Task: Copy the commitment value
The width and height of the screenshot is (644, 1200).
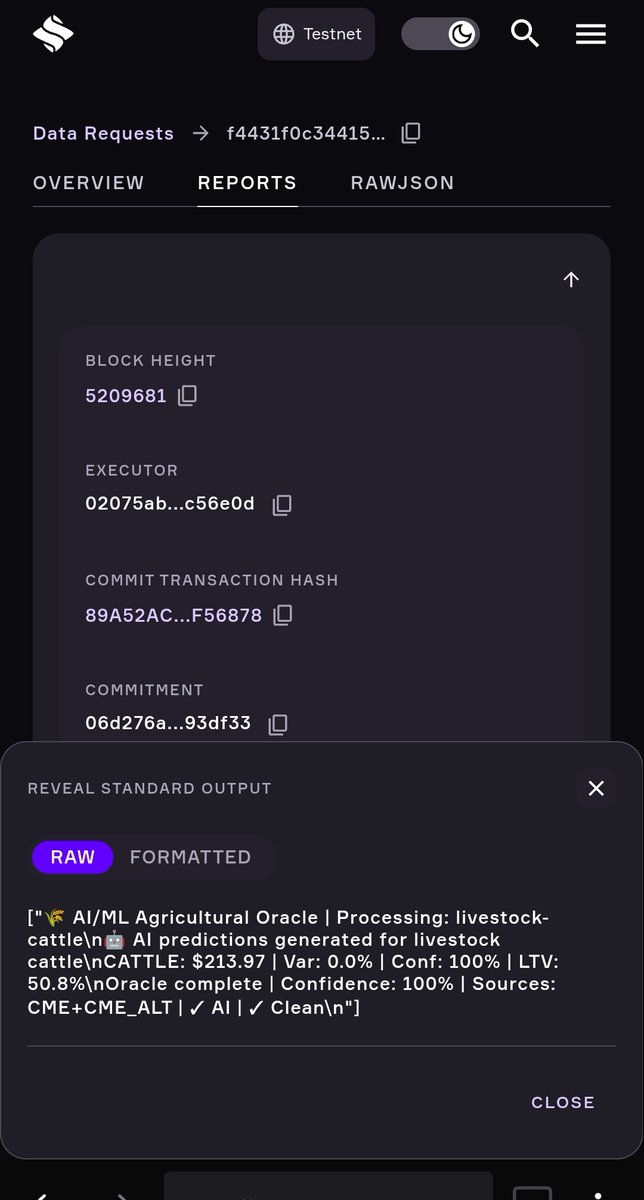Action: 278,724
